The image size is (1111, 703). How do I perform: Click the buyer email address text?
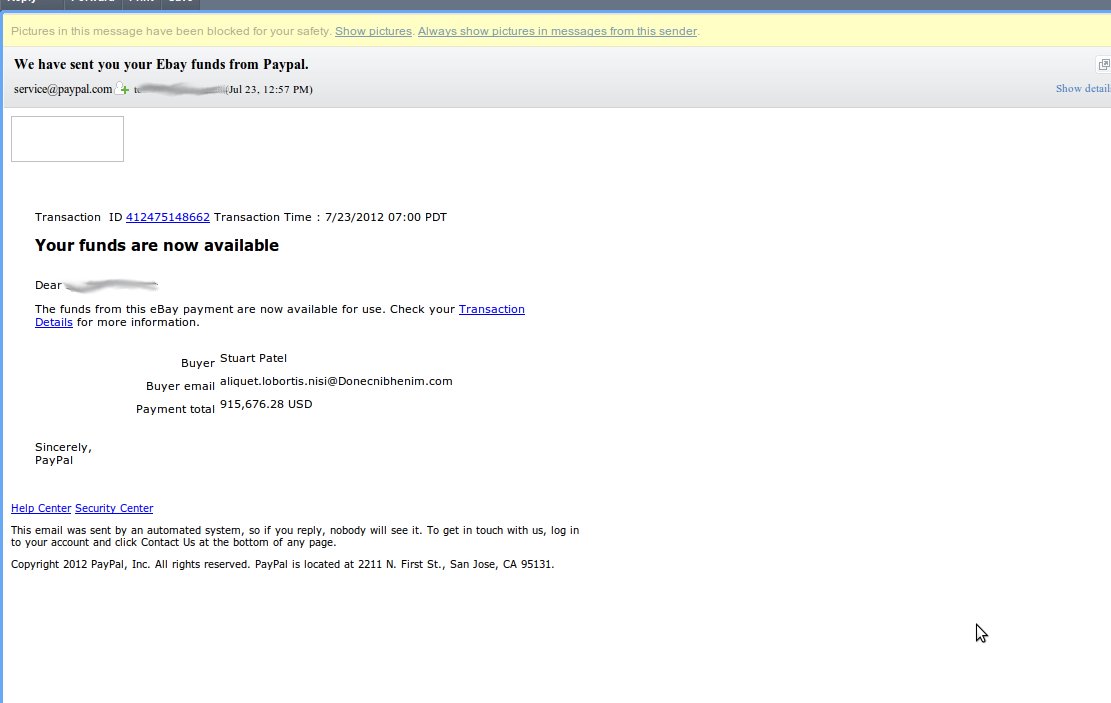[x=336, y=381]
